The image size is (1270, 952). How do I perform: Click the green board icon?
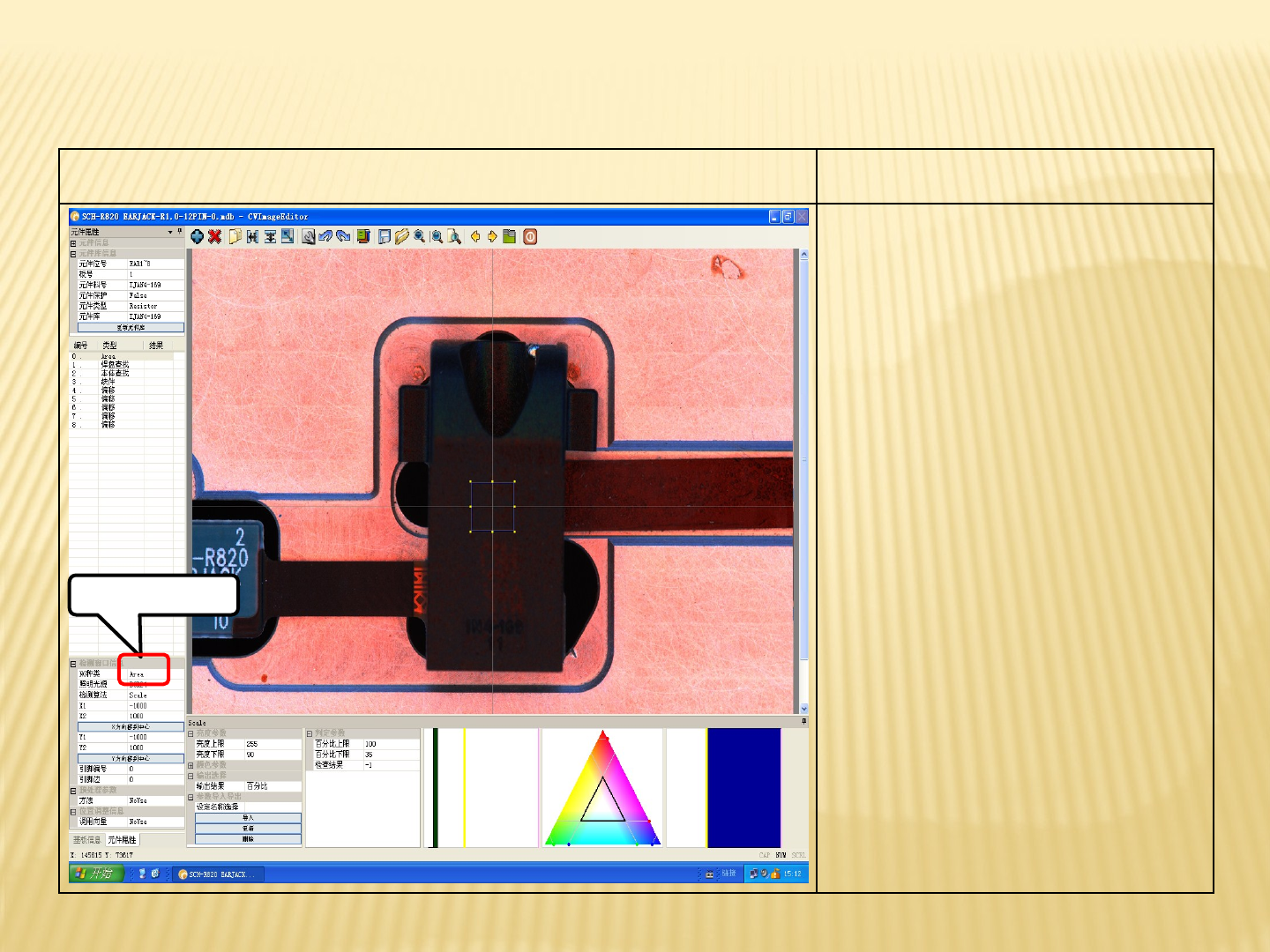pyautogui.click(x=510, y=236)
